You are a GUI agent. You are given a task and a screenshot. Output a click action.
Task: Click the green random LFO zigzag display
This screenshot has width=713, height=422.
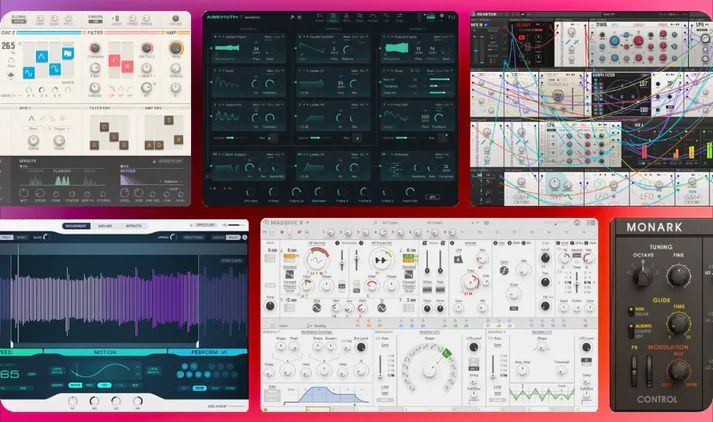click(541, 394)
